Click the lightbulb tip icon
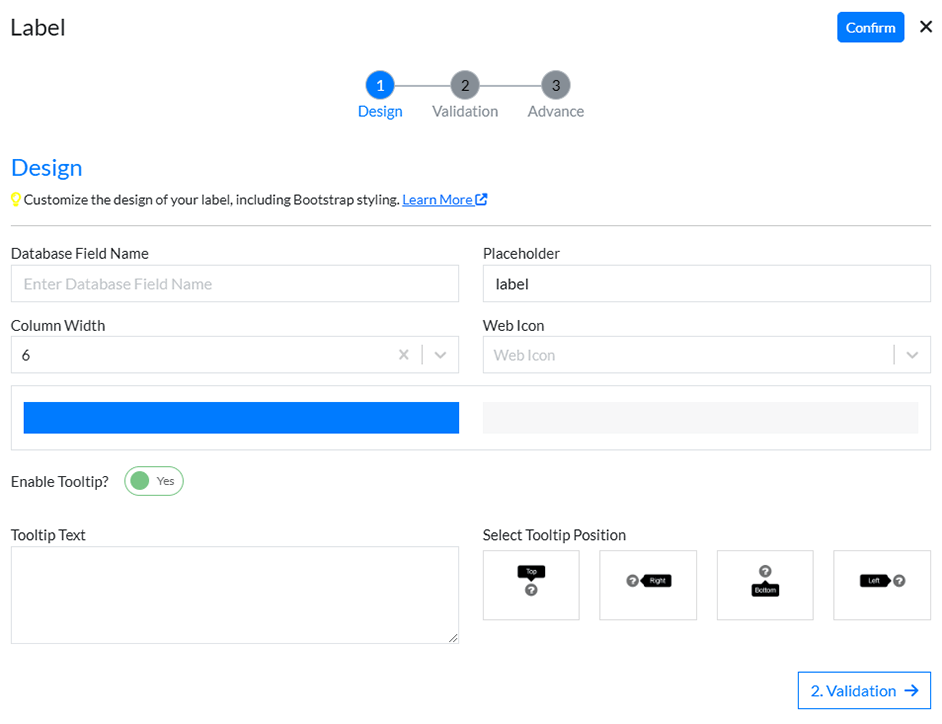This screenshot has height=724, width=942. click(x=16, y=200)
